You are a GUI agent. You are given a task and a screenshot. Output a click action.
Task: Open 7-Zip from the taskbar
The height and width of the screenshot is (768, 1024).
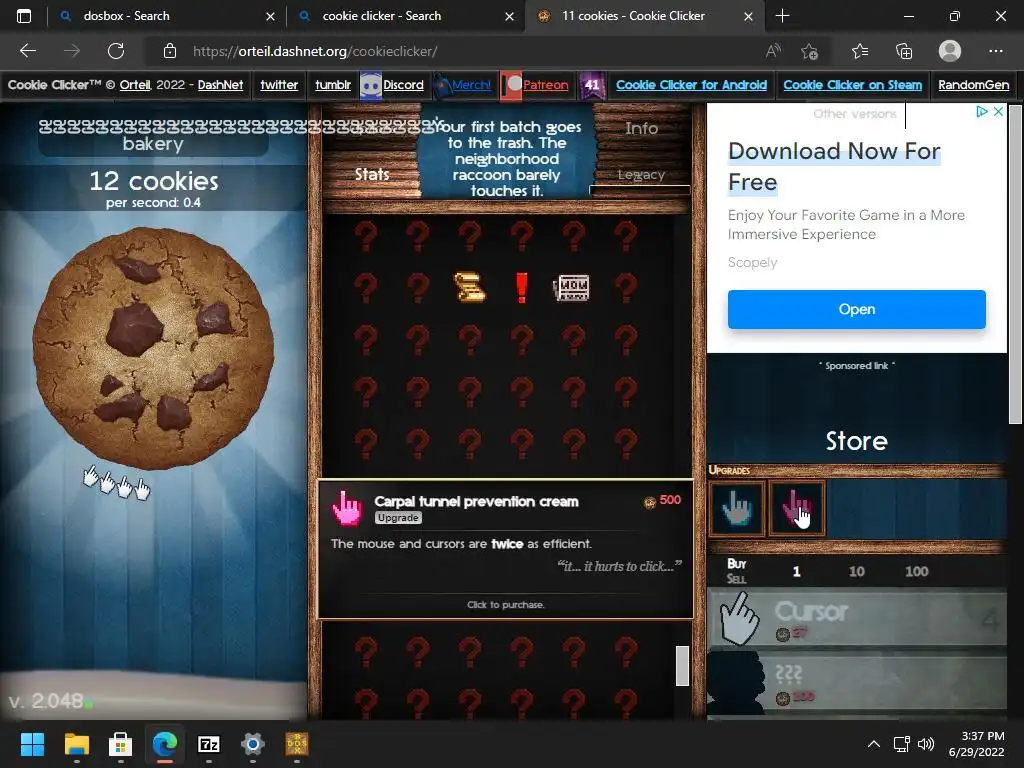pos(208,744)
